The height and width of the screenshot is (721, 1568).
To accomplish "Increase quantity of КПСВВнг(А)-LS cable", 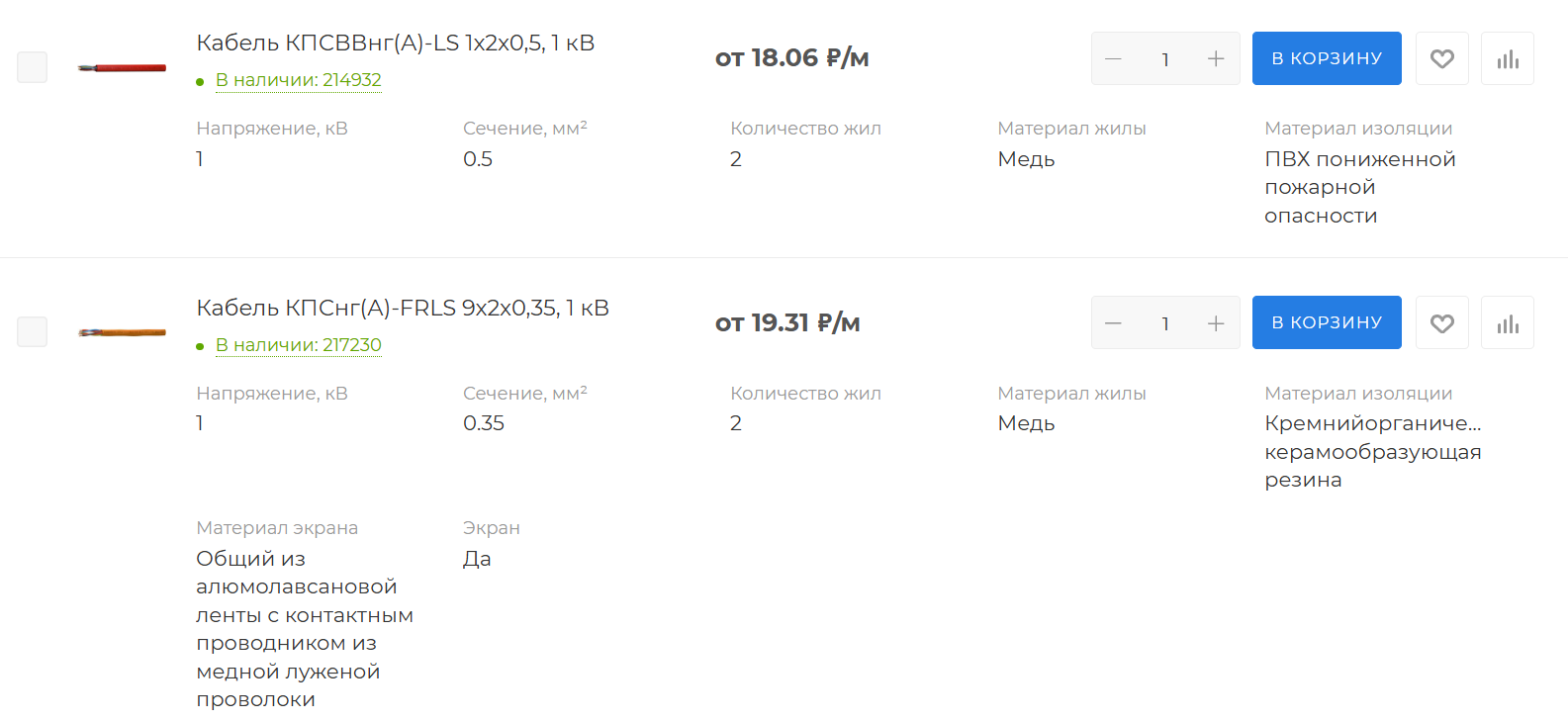I will (1216, 58).
